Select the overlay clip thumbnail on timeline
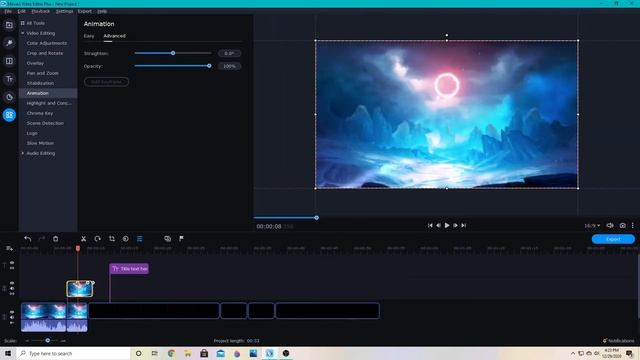This screenshot has height=360, width=640. 80,289
